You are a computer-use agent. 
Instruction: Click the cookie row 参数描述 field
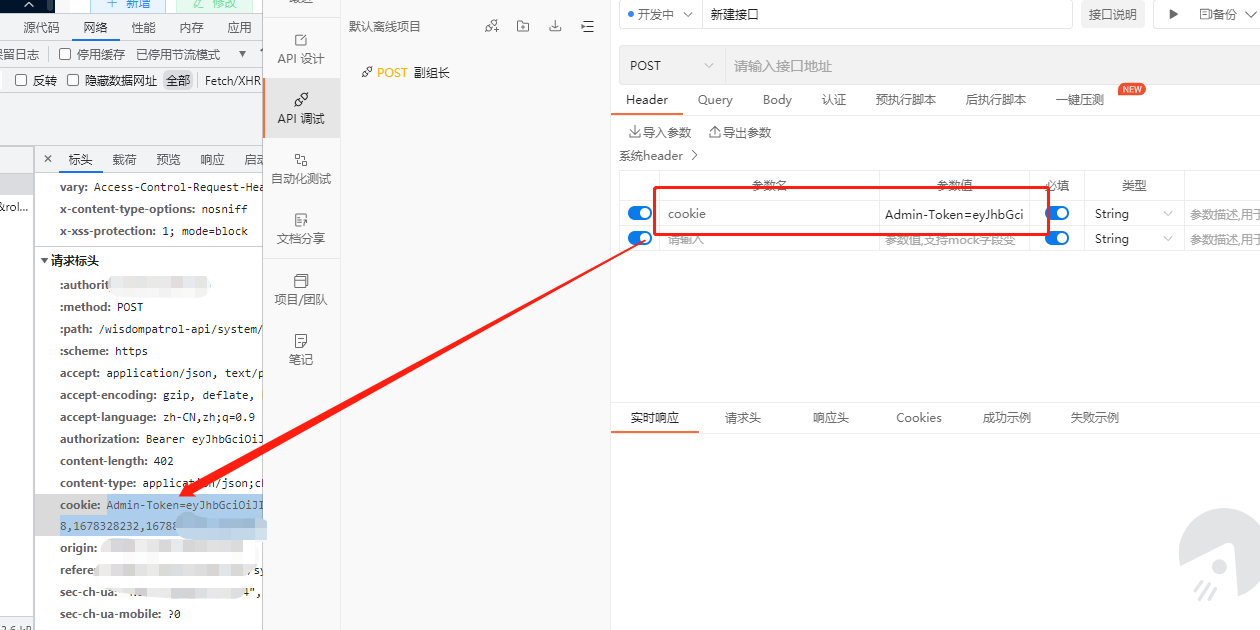coord(1222,214)
